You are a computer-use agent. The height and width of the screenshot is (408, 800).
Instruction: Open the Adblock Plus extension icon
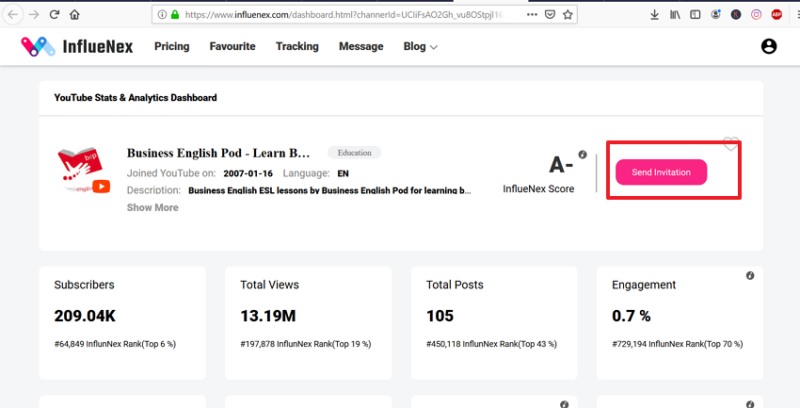click(777, 15)
